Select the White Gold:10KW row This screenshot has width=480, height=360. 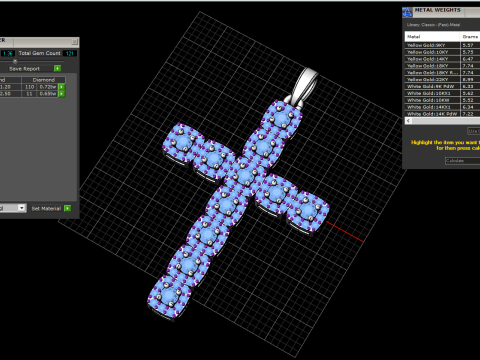442,100
